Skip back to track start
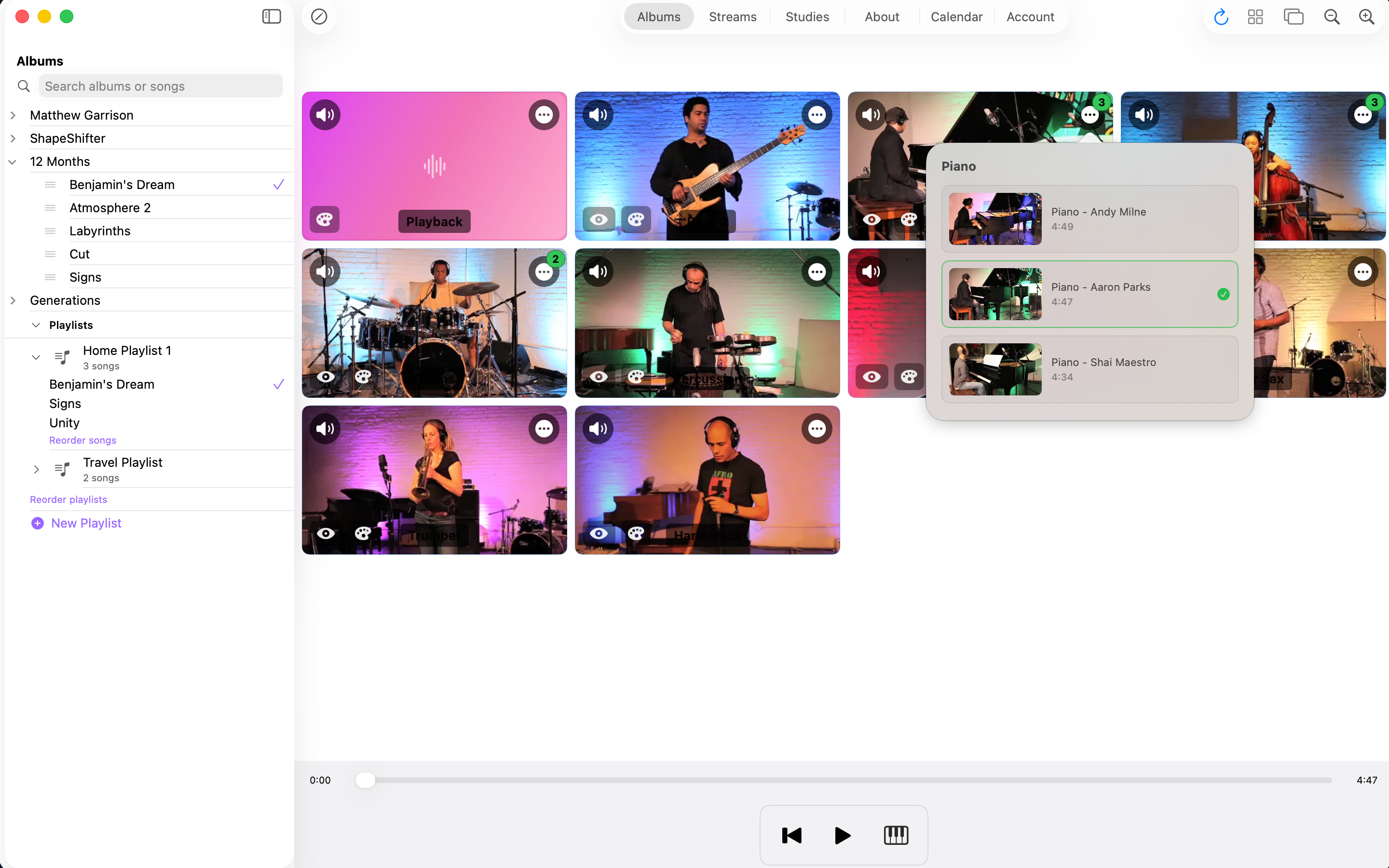 click(x=791, y=835)
